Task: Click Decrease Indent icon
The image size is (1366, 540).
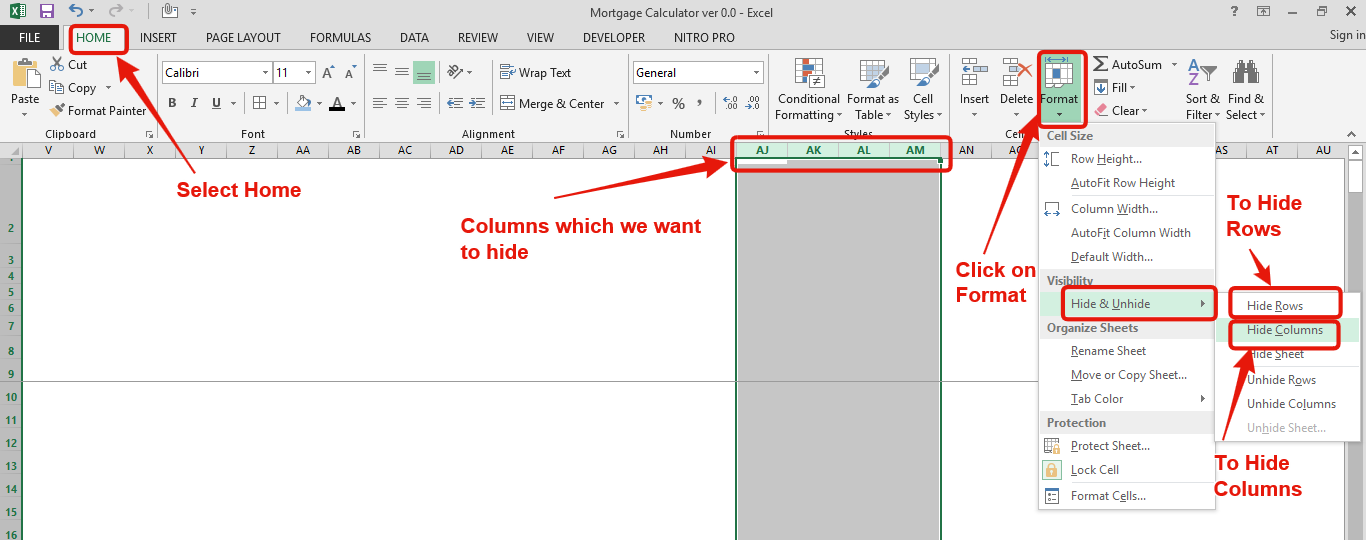Action: (455, 103)
